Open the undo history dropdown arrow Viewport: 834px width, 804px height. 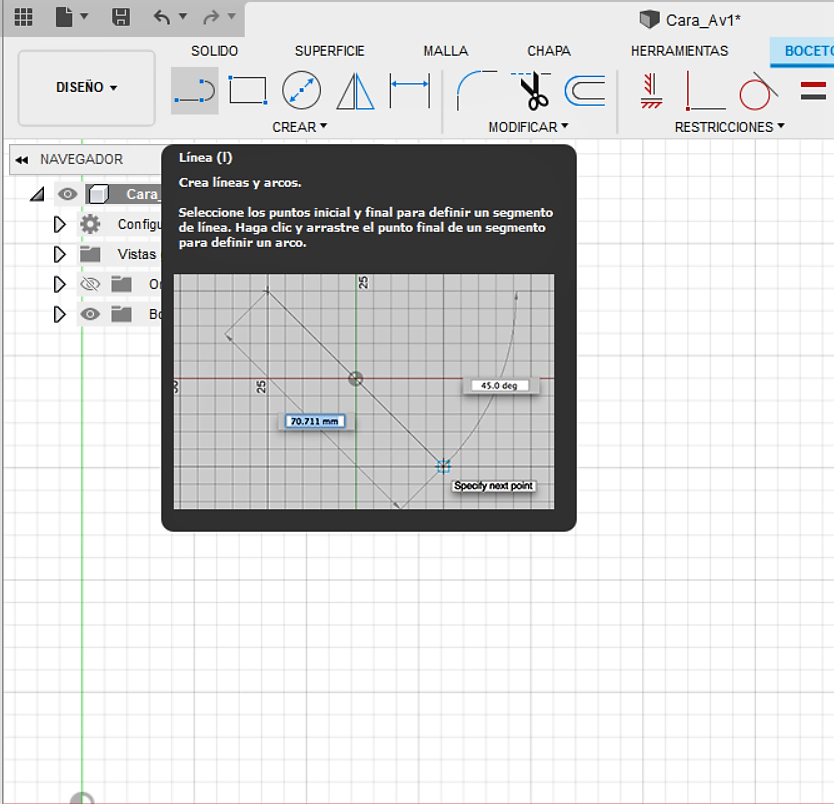(x=182, y=16)
